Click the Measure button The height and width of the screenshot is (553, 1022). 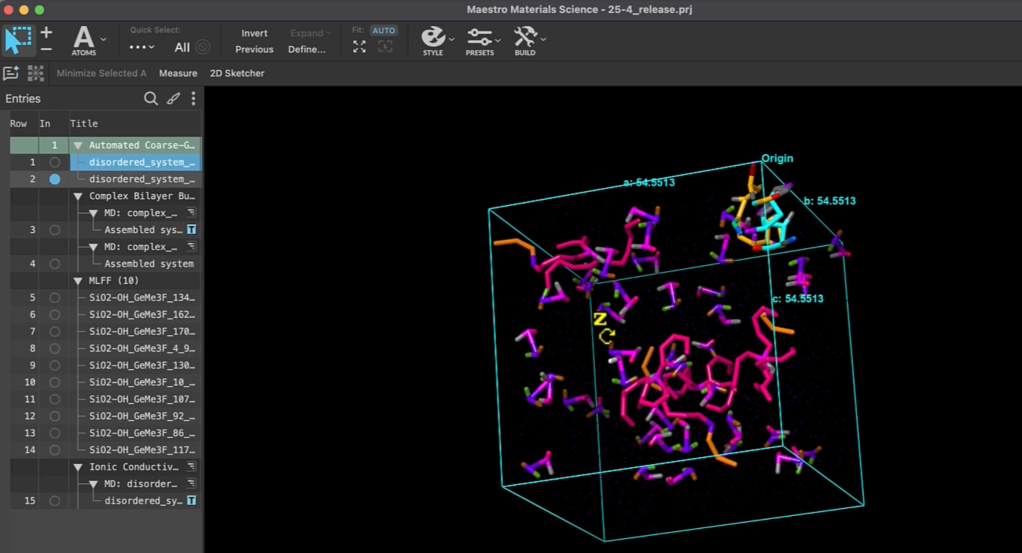tap(178, 73)
